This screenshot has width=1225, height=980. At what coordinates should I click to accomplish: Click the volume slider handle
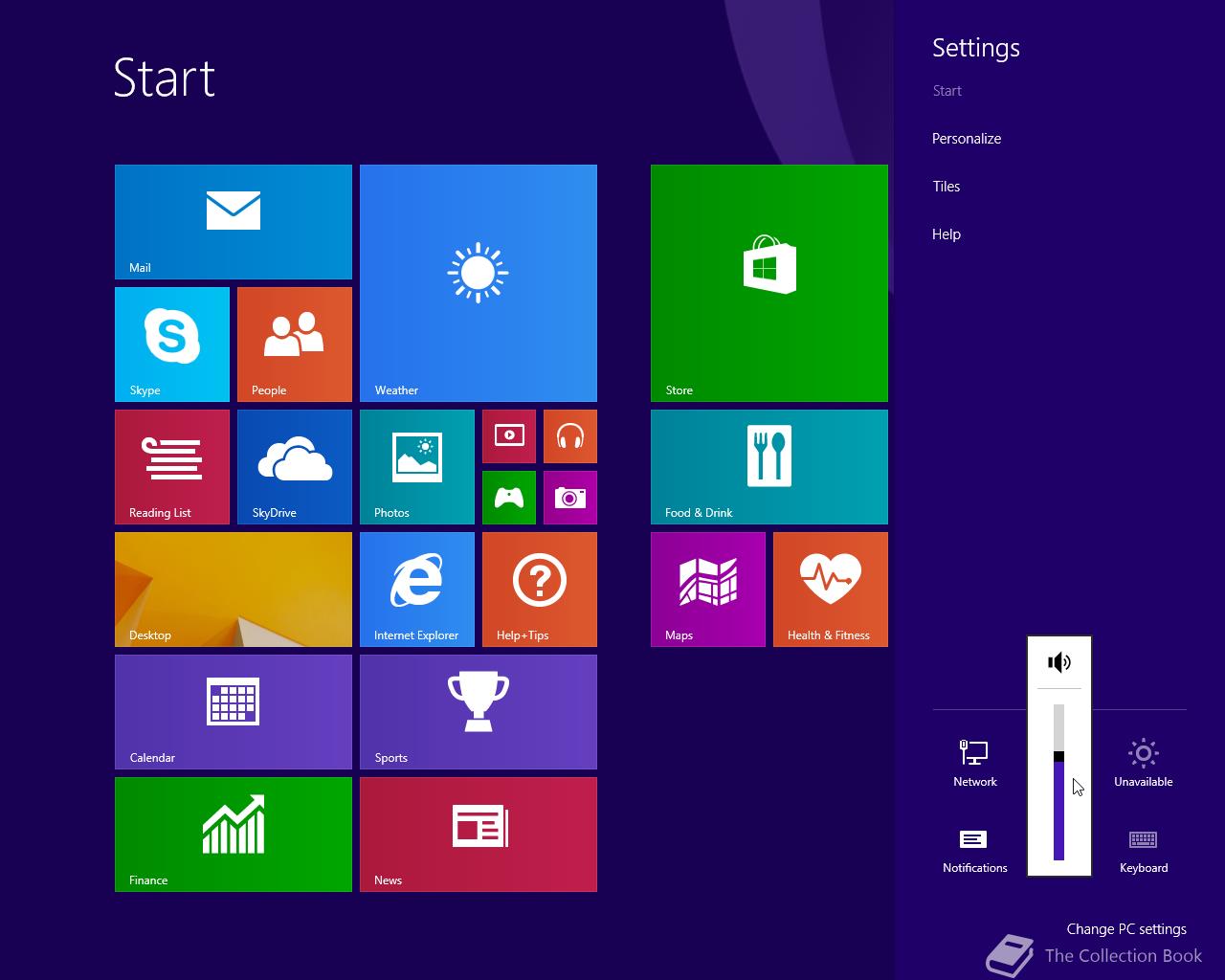(1058, 756)
